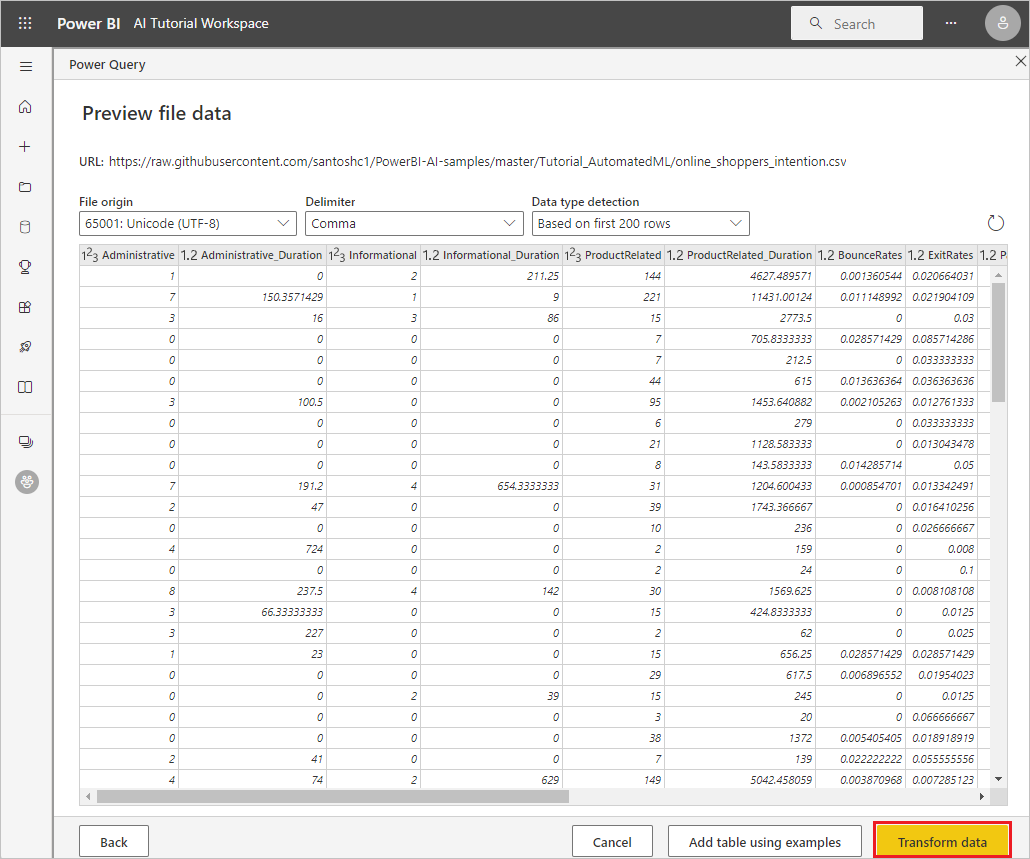The height and width of the screenshot is (859, 1030).
Task: Click Add table using examples button
Action: tap(765, 842)
